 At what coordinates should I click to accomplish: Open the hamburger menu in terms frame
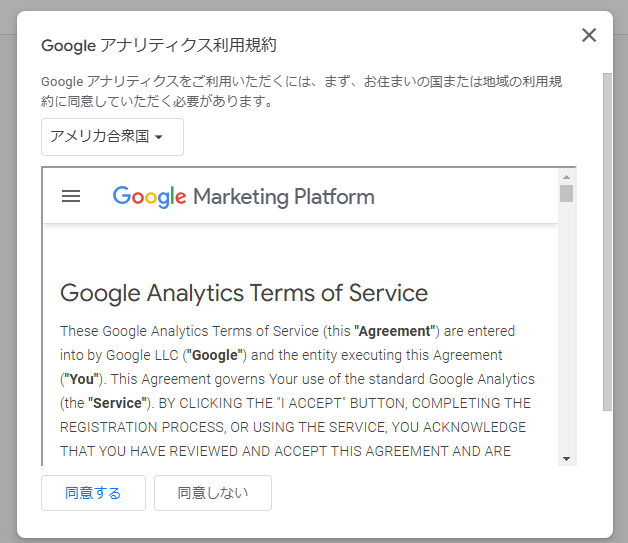(x=71, y=196)
